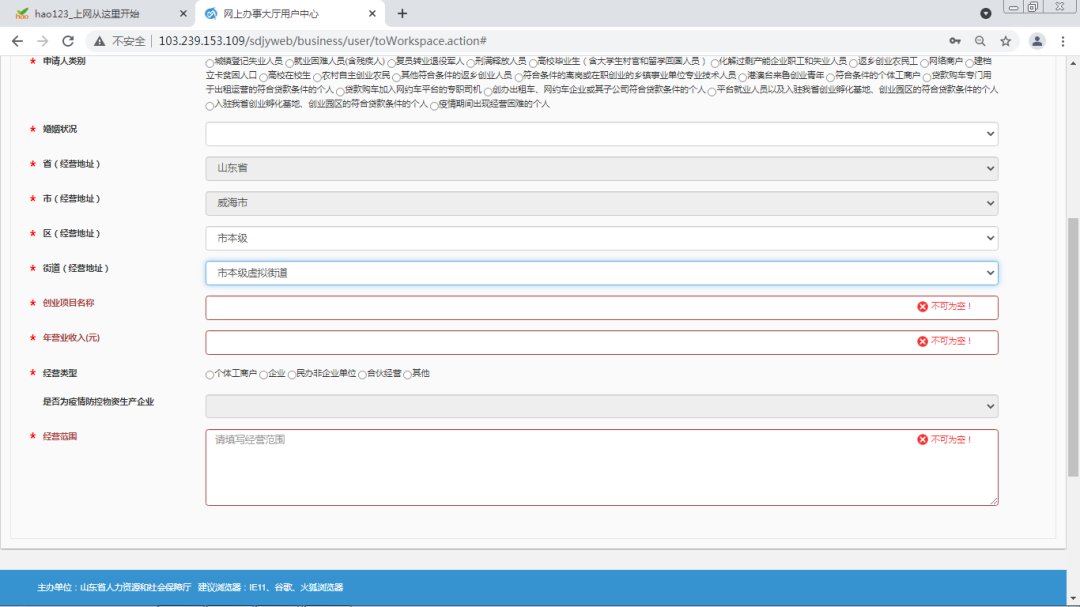Click the browser back arrow
Viewport: 1080px width, 607px height.
(x=17, y=41)
